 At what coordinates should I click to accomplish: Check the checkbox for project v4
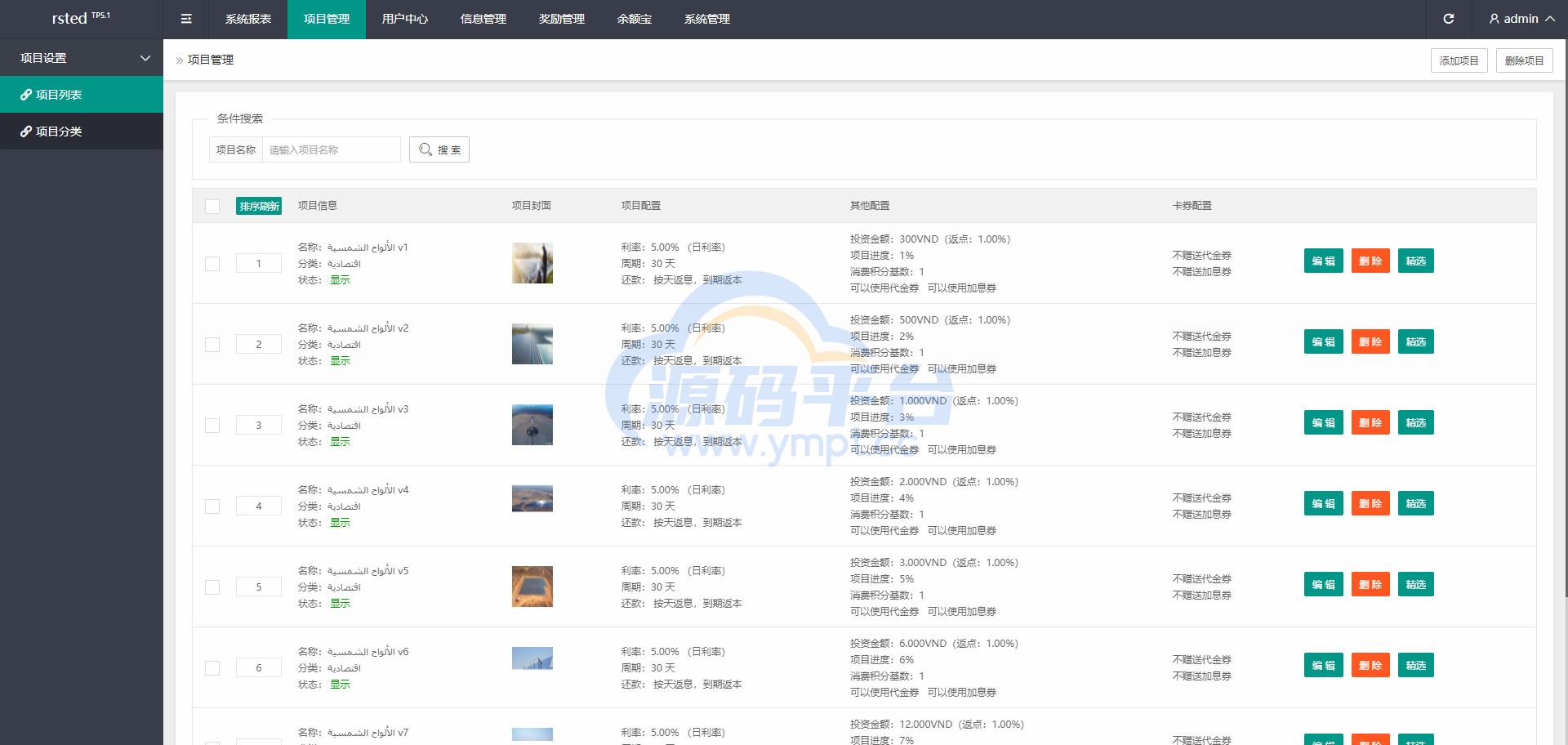tap(212, 506)
